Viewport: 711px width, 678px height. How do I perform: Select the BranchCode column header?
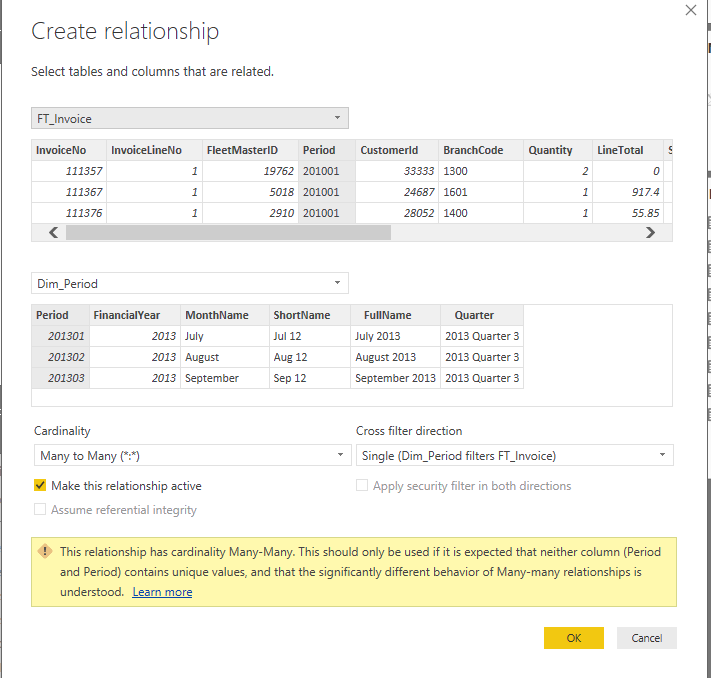pyautogui.click(x=481, y=150)
